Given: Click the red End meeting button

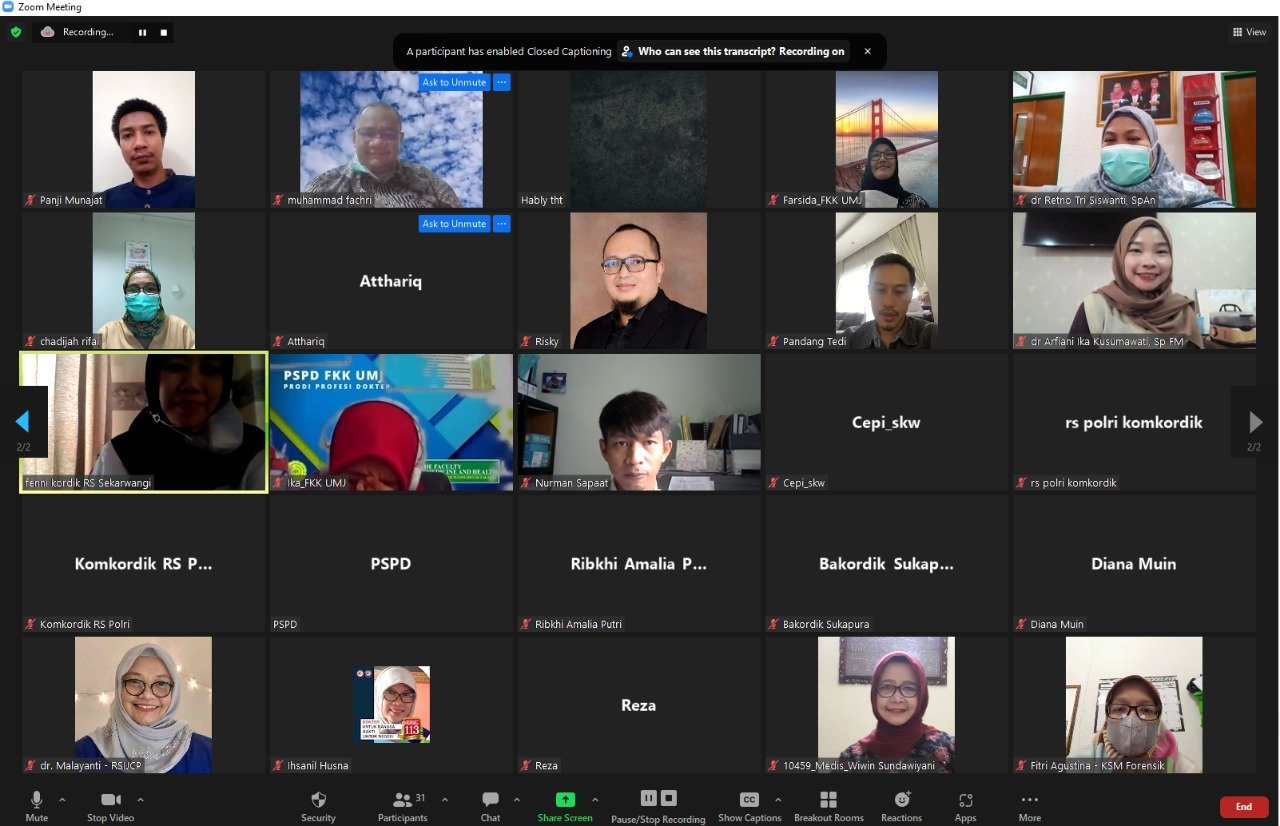Looking at the screenshot, I should (x=1244, y=807).
